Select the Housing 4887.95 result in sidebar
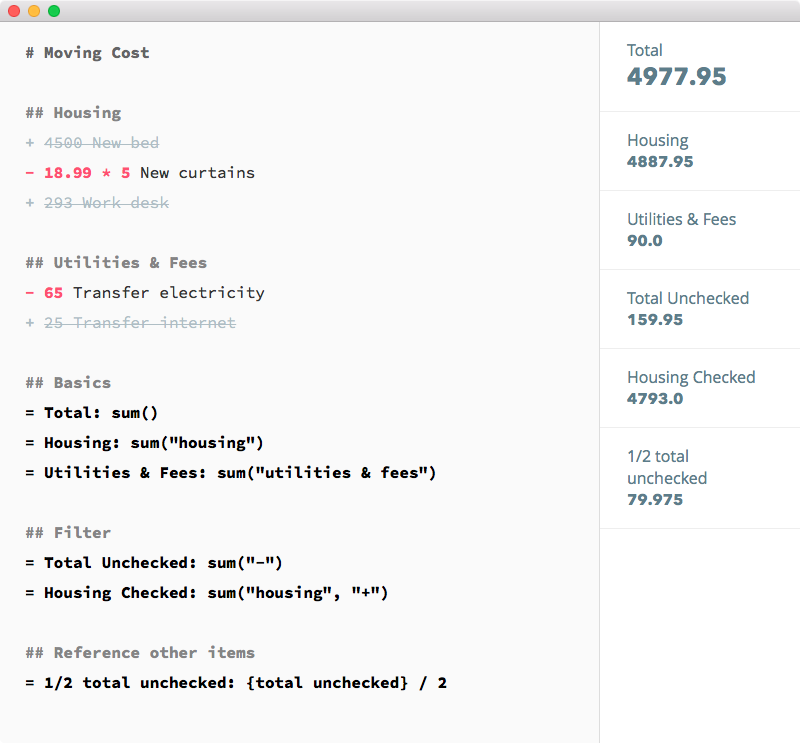The height and width of the screenshot is (743, 800). tap(700, 151)
